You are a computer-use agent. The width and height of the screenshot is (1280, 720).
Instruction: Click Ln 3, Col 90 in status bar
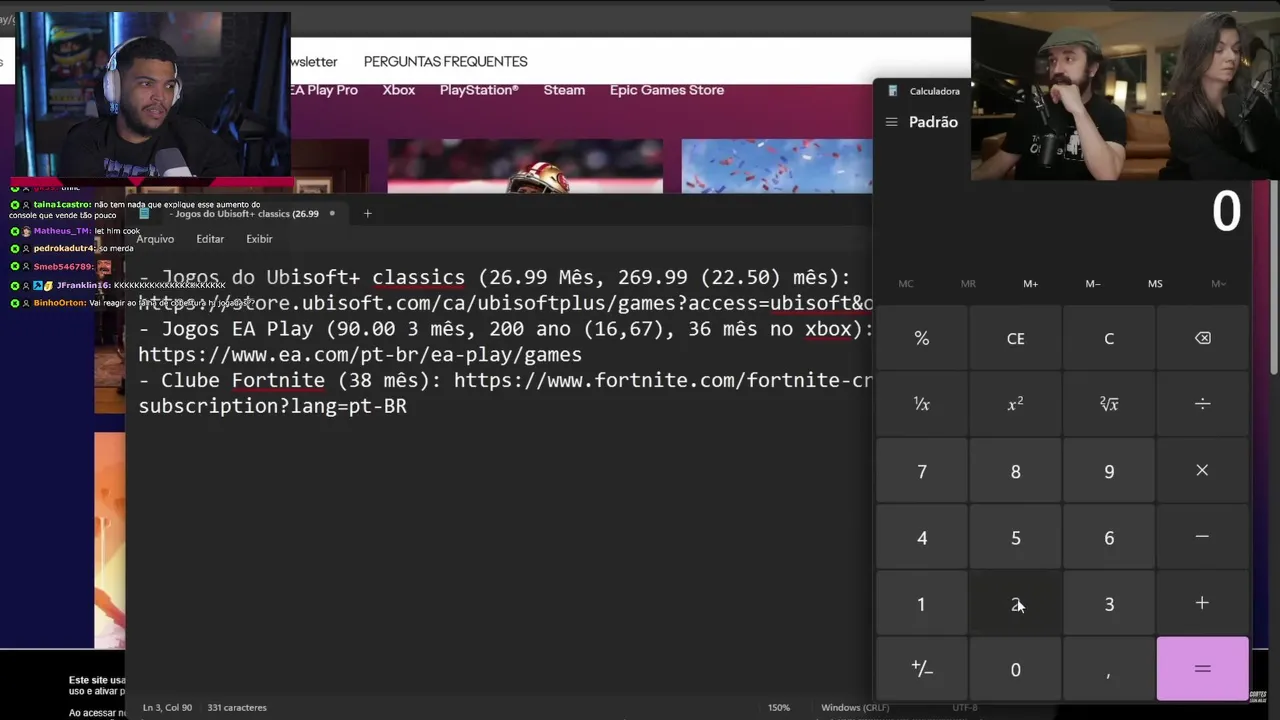[x=168, y=707]
